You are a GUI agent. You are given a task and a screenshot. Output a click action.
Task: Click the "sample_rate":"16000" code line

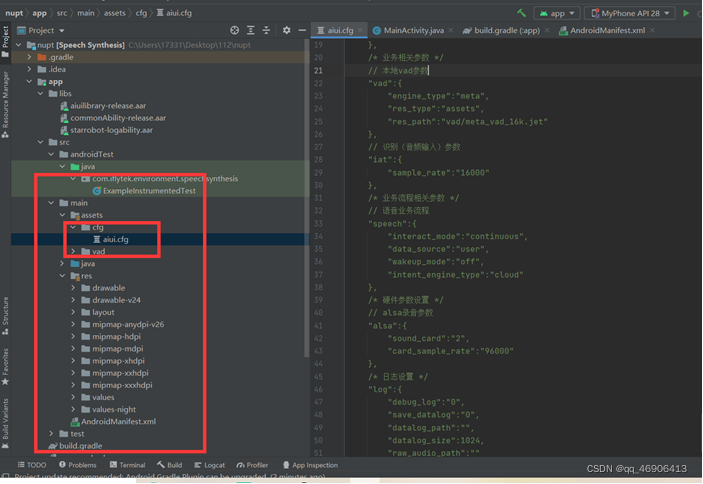click(438, 173)
